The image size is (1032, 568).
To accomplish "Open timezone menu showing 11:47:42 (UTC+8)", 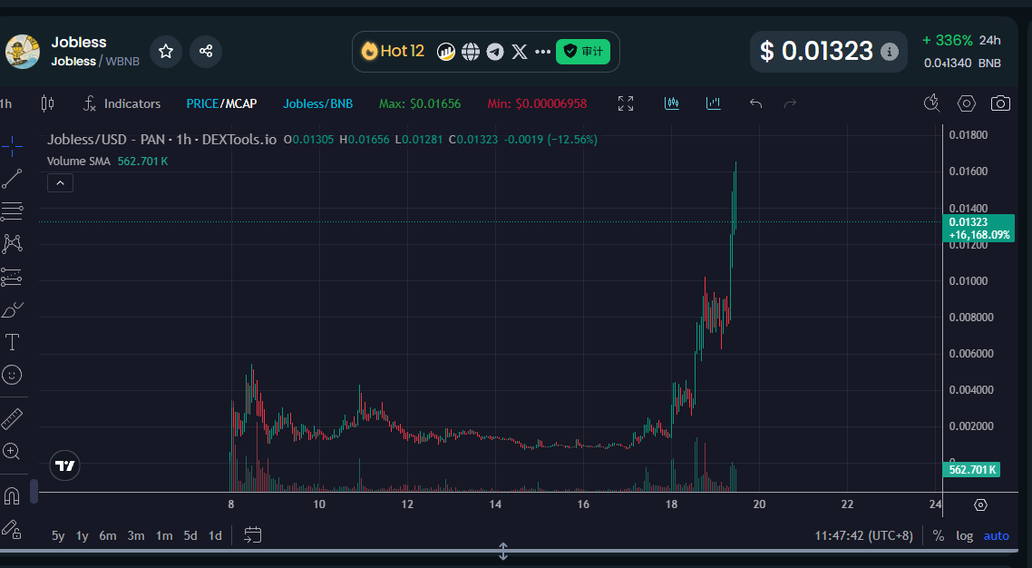I will [864, 536].
